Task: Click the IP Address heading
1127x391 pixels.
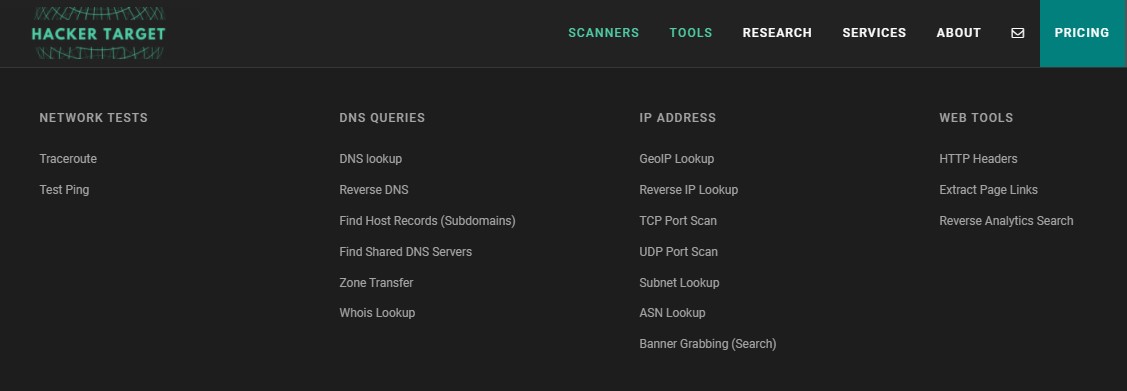Action: point(678,118)
